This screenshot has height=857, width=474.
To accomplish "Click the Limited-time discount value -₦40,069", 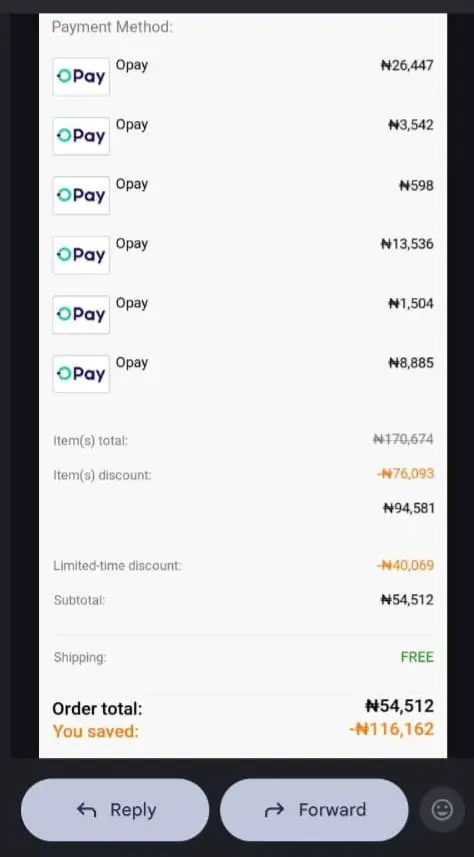I will click(x=406, y=565).
